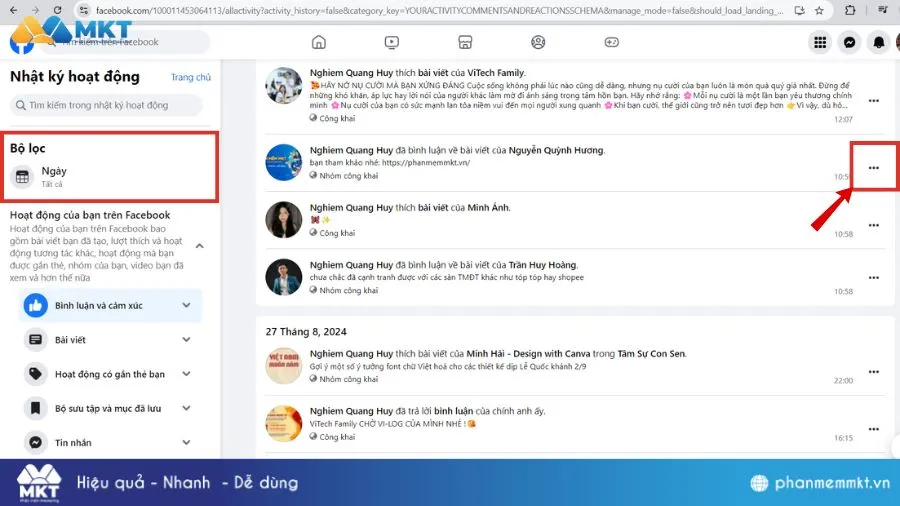Open options for reply comment entry at 16:15
Viewport: 900px width, 506px height.
[x=874, y=429]
